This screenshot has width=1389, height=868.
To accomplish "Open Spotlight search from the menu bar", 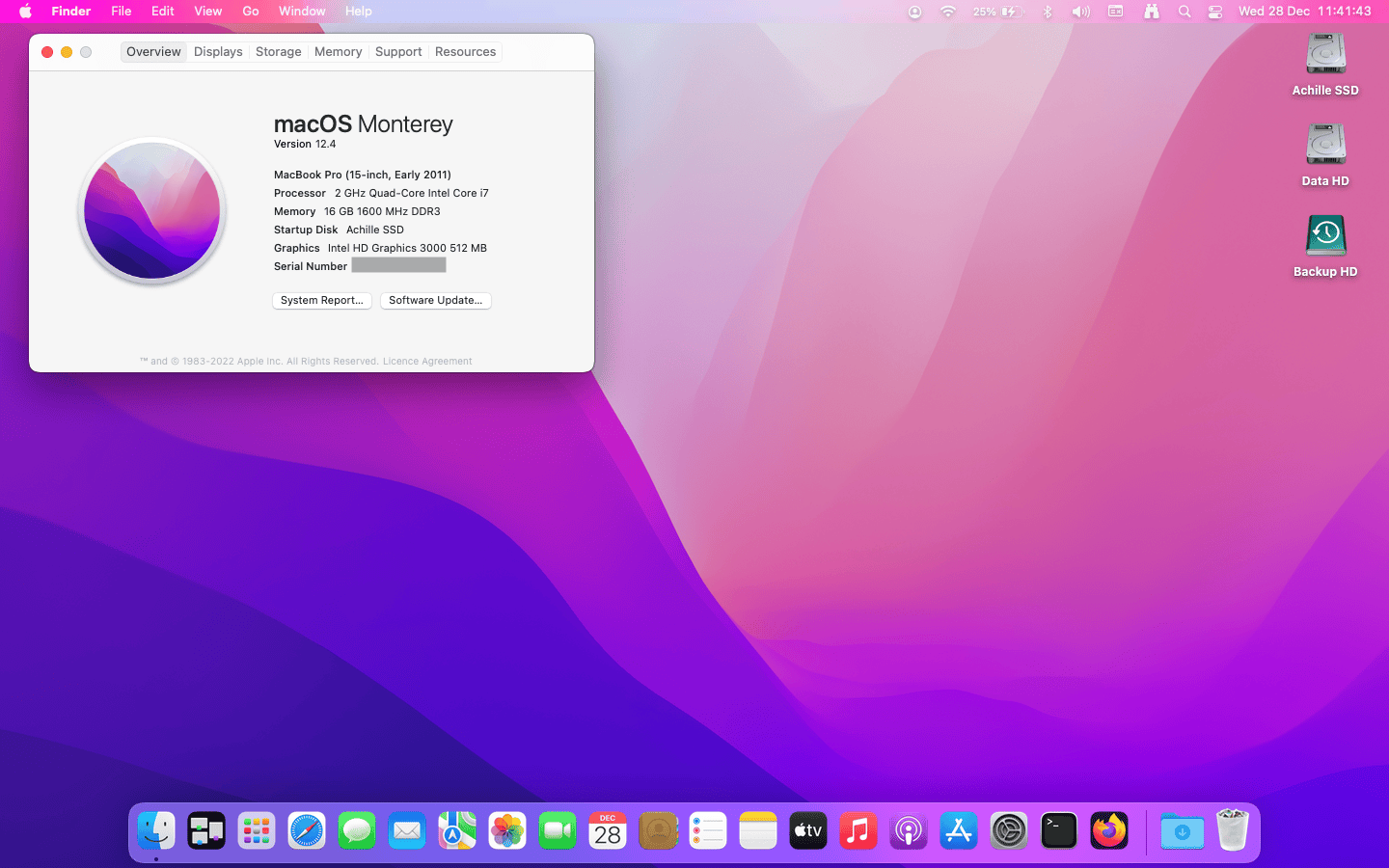I will (x=1185, y=12).
